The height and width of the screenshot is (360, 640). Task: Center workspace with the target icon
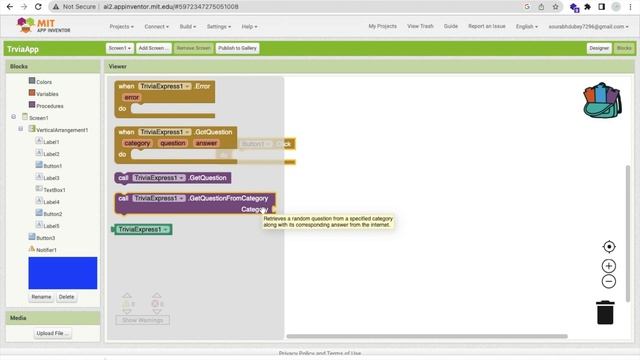(609, 247)
